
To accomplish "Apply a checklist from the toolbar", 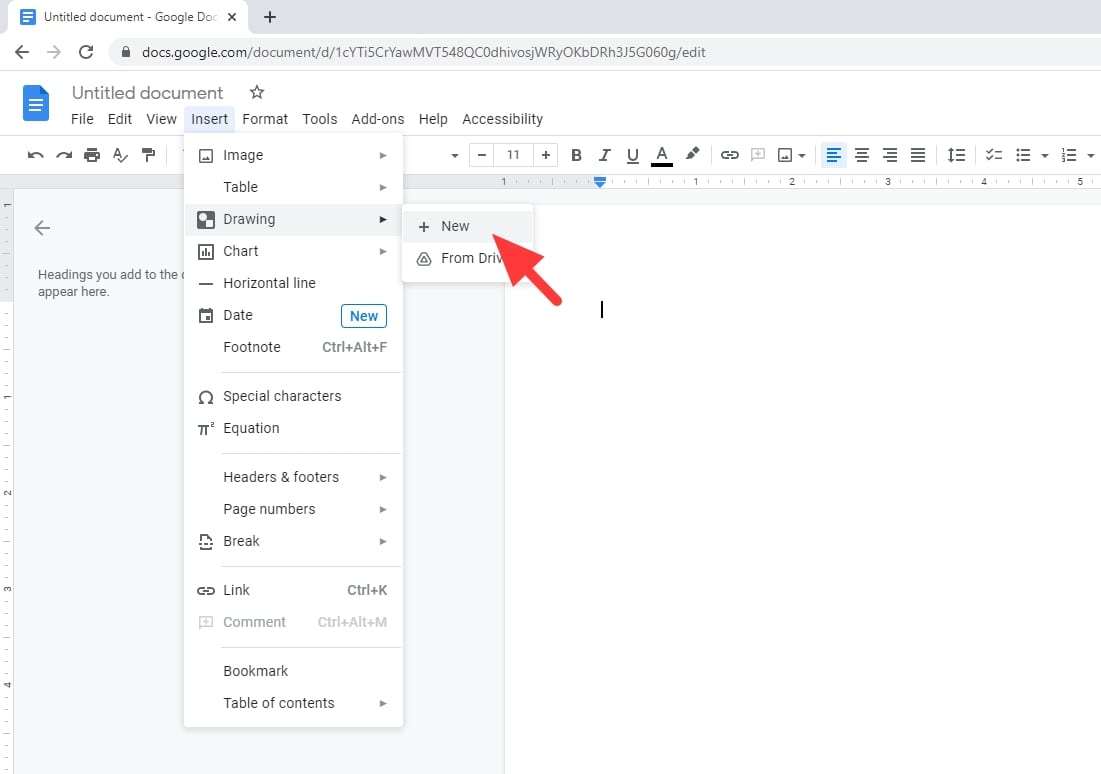I will coord(993,155).
